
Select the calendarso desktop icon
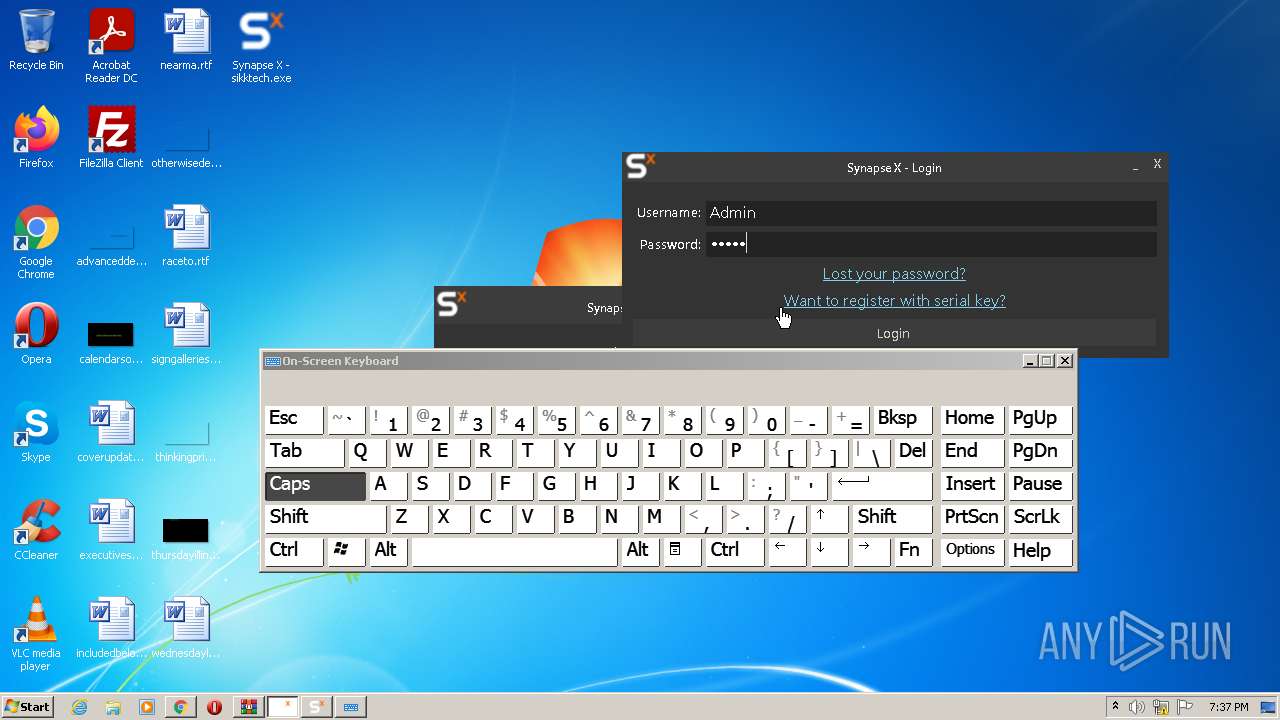111,340
